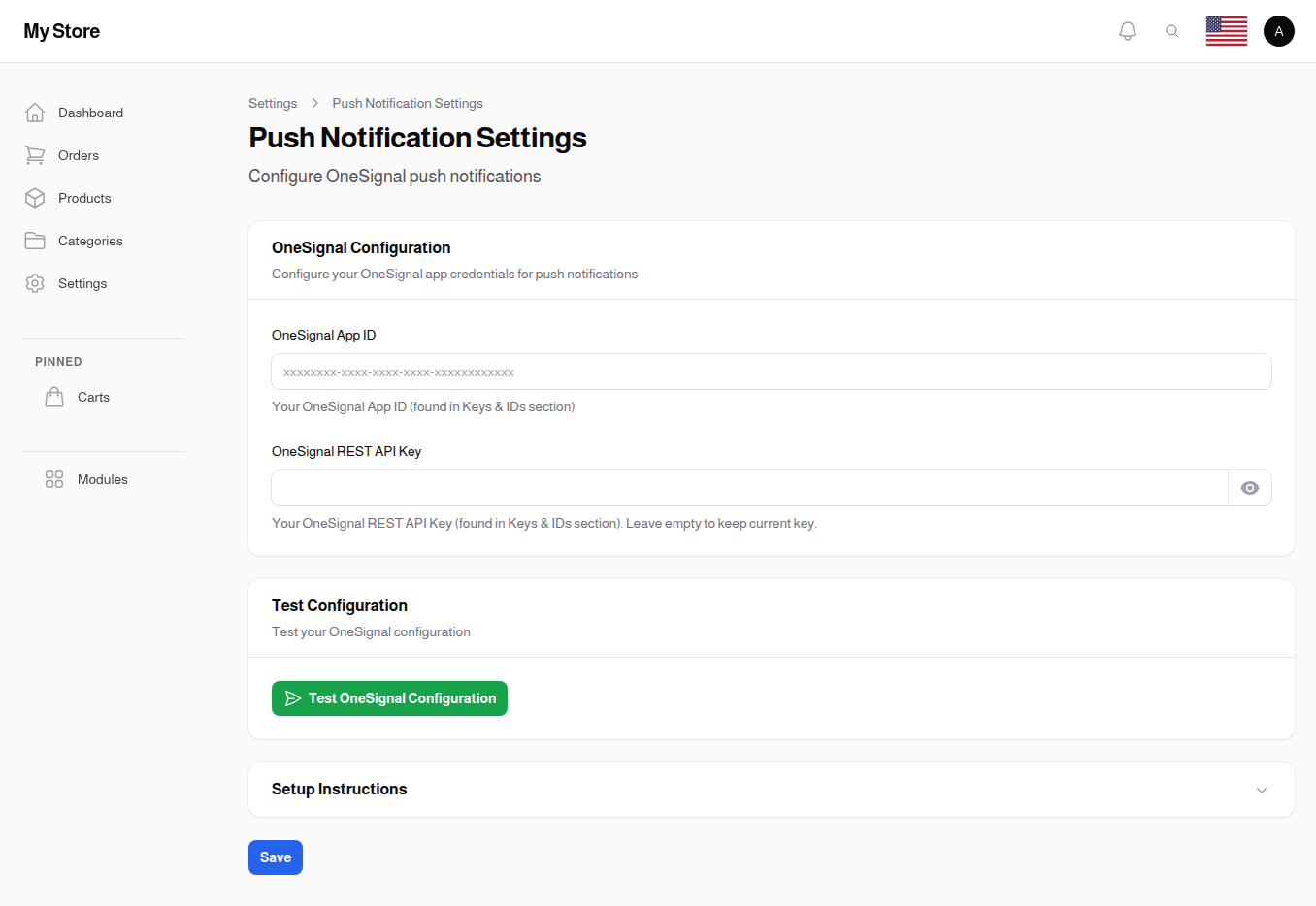Open the account menu with the A avatar
1316x906 pixels.
click(1279, 31)
